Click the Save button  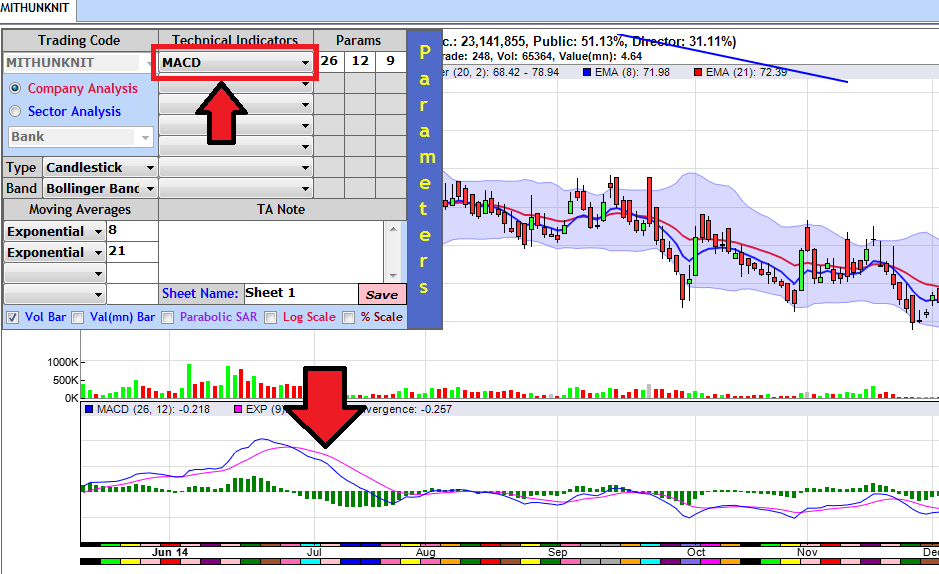(x=381, y=294)
